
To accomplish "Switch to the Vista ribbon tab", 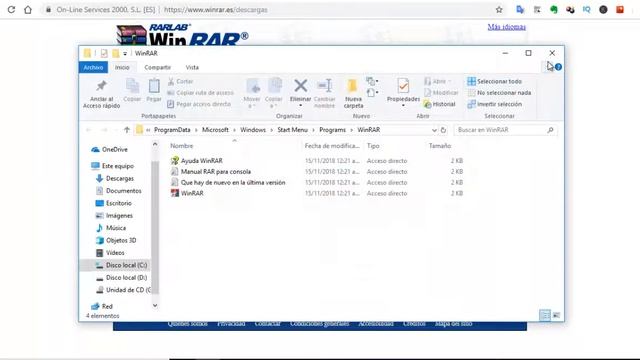I will point(192,67).
